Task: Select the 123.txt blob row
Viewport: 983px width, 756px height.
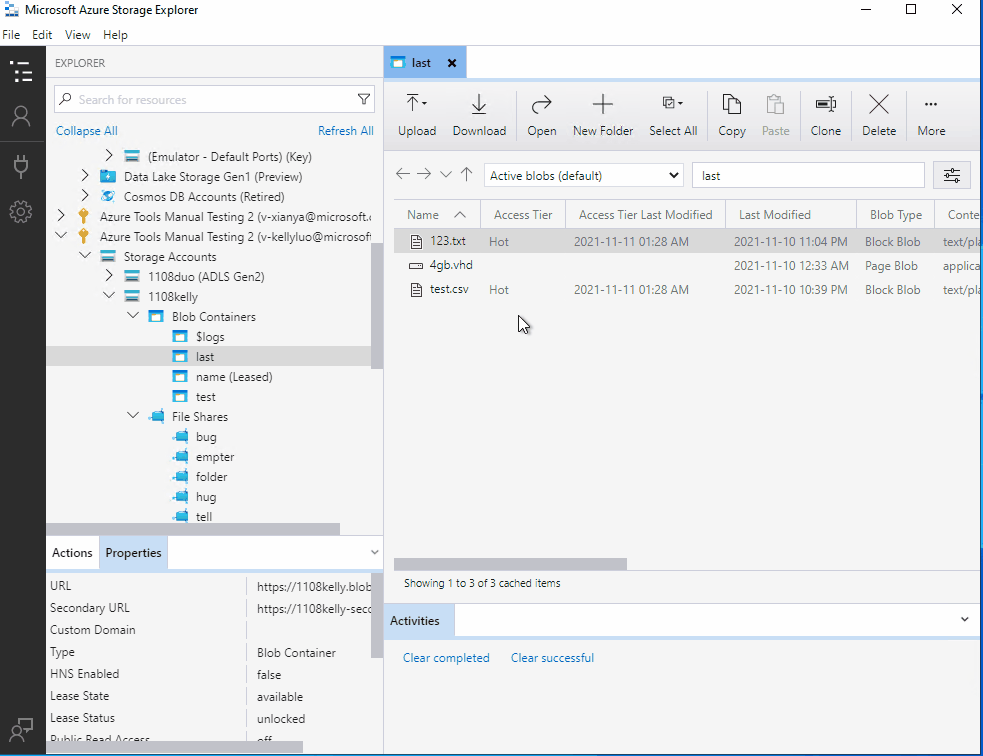Action: 444,241
